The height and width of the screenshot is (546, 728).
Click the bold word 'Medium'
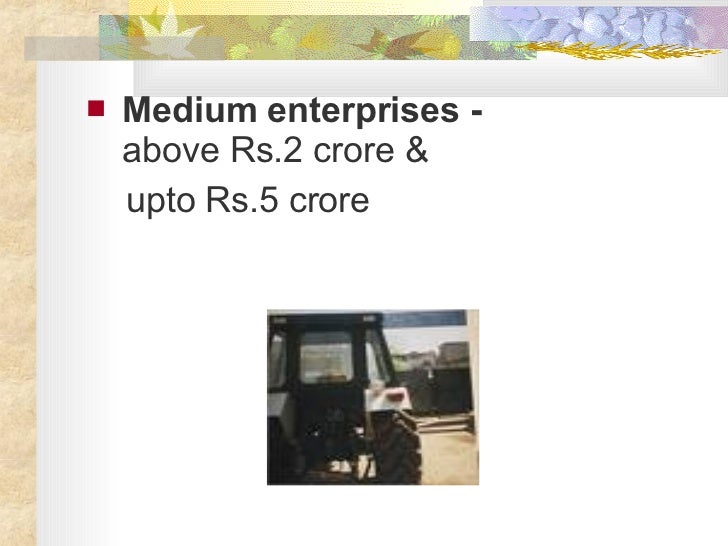(189, 110)
